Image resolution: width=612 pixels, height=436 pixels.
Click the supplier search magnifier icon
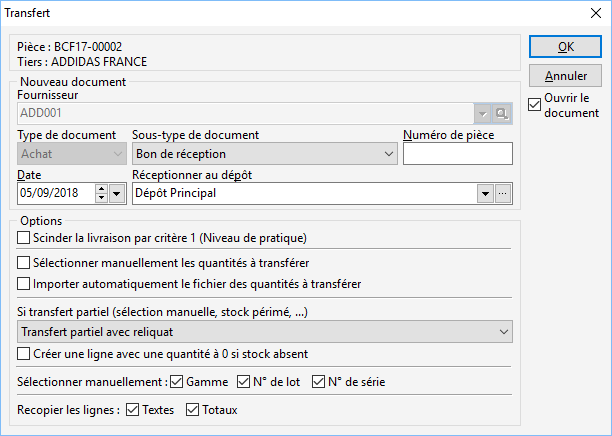click(502, 114)
